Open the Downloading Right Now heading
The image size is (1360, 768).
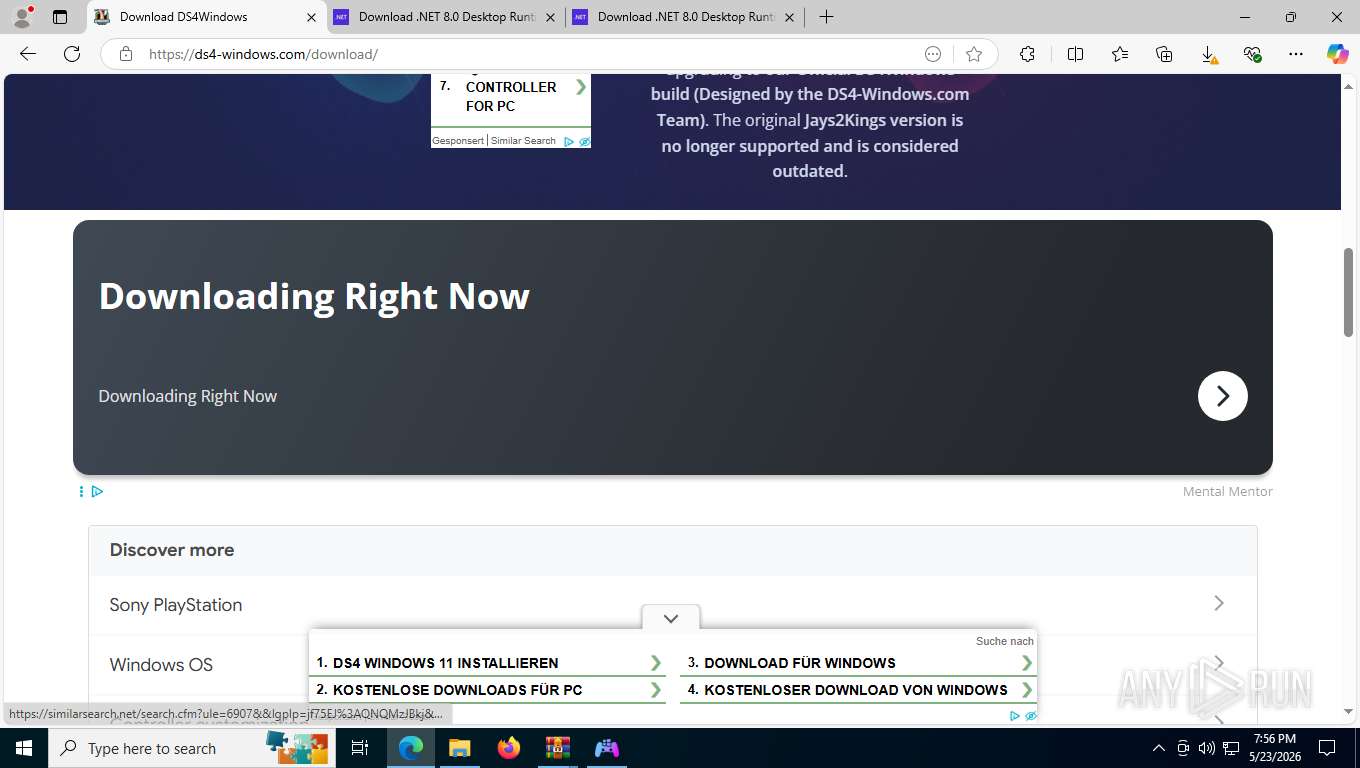[314, 296]
